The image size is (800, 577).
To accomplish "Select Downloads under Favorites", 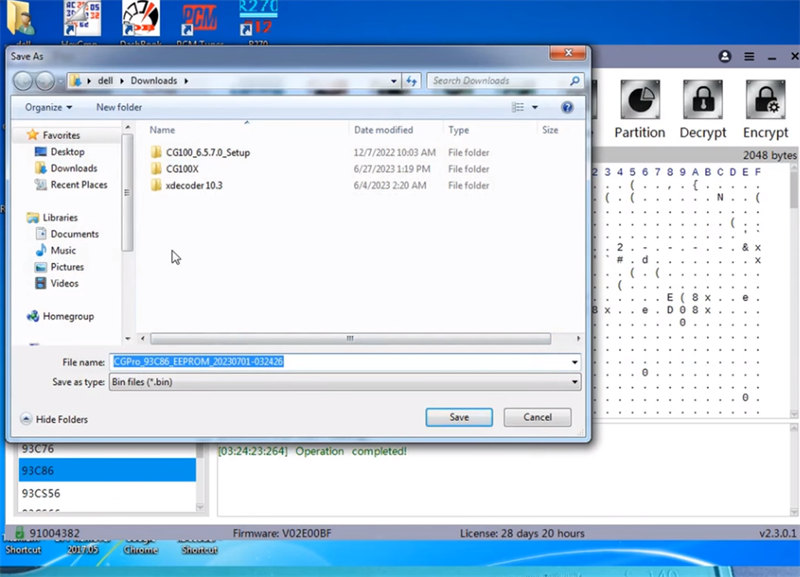I will [x=73, y=168].
